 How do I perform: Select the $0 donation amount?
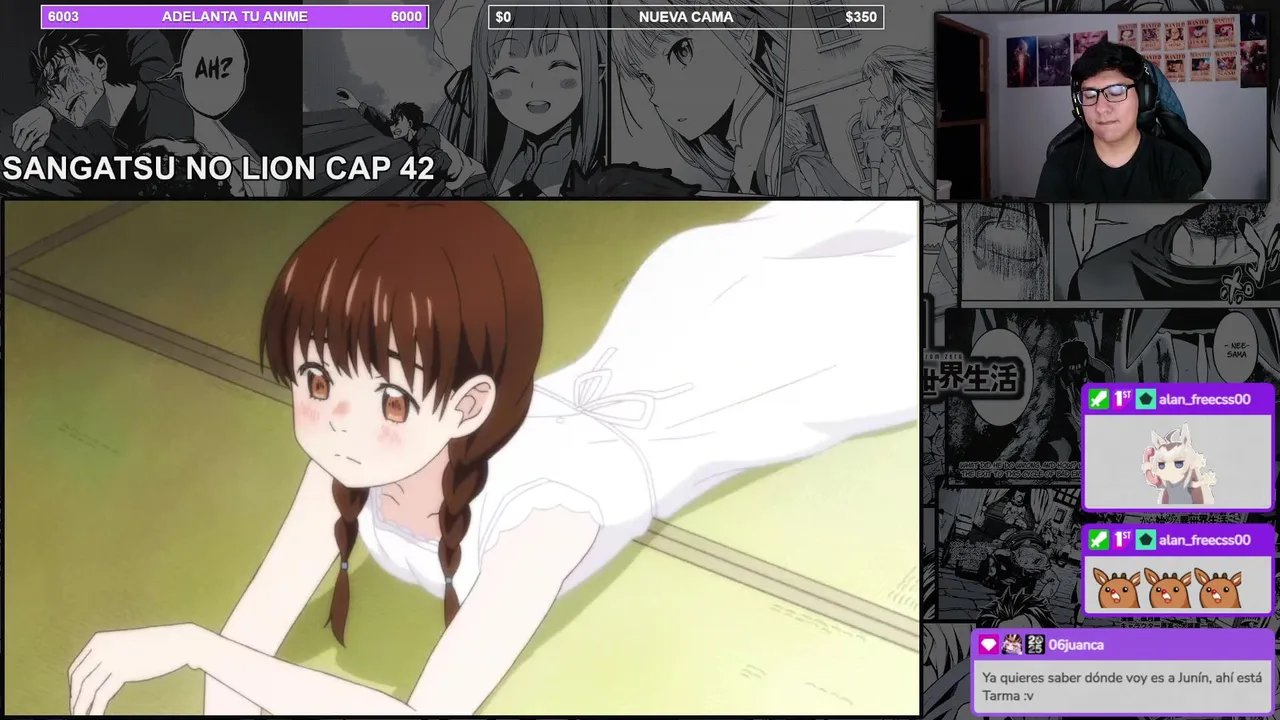503,17
